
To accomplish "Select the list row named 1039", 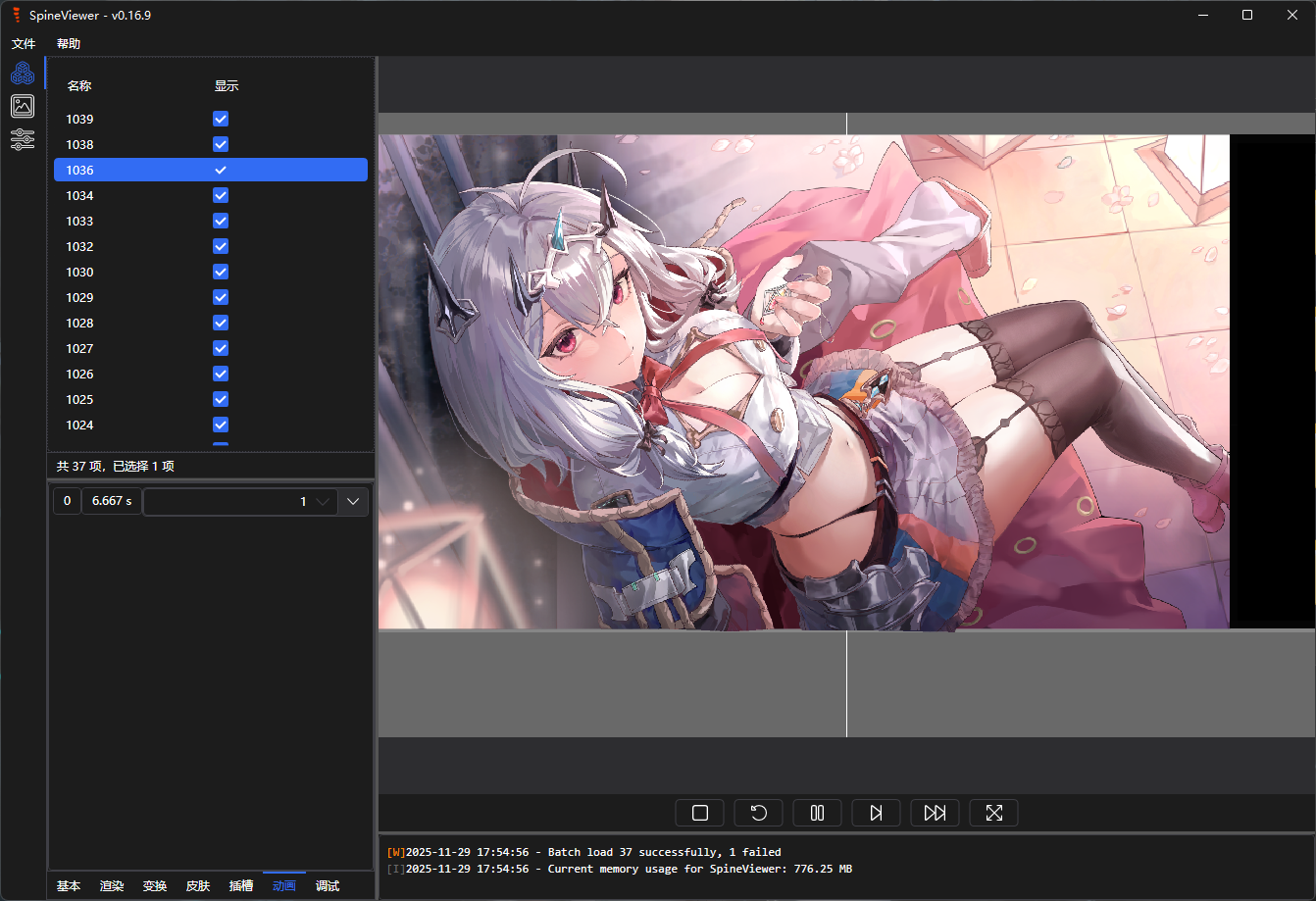I will click(x=211, y=119).
